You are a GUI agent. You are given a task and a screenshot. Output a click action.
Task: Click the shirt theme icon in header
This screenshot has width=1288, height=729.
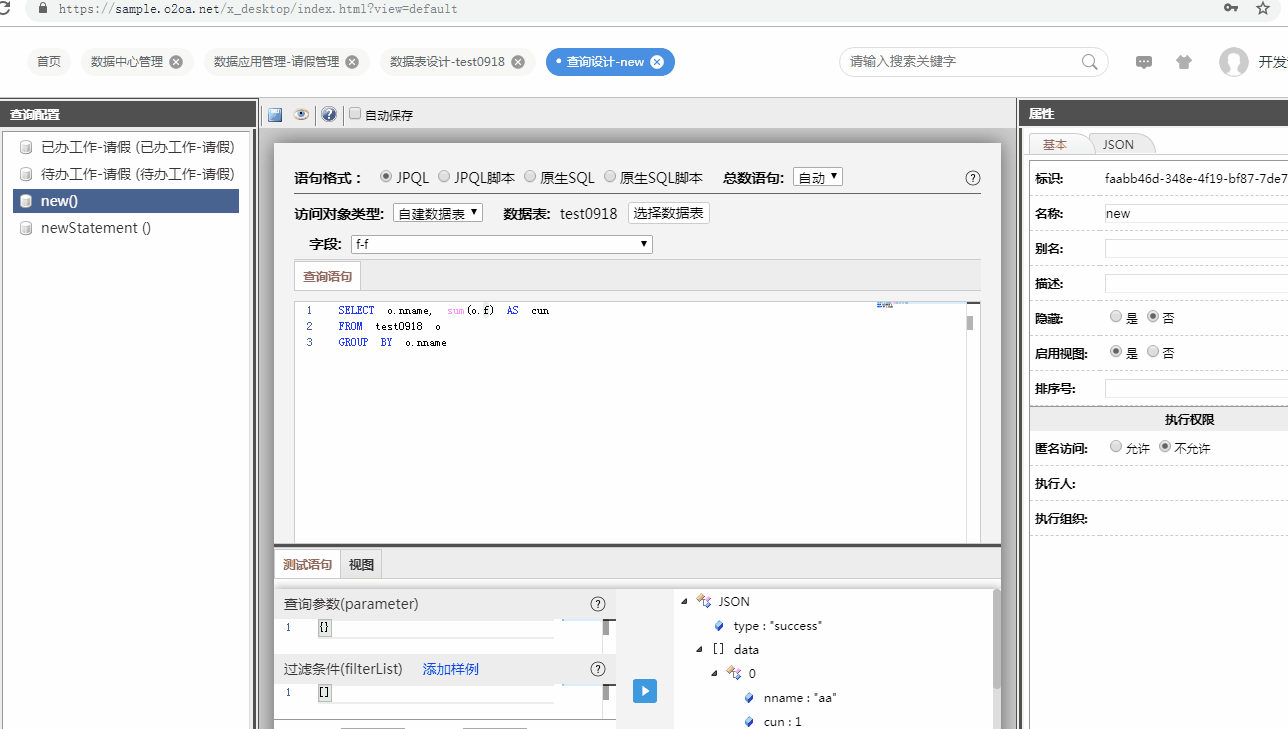click(1184, 62)
